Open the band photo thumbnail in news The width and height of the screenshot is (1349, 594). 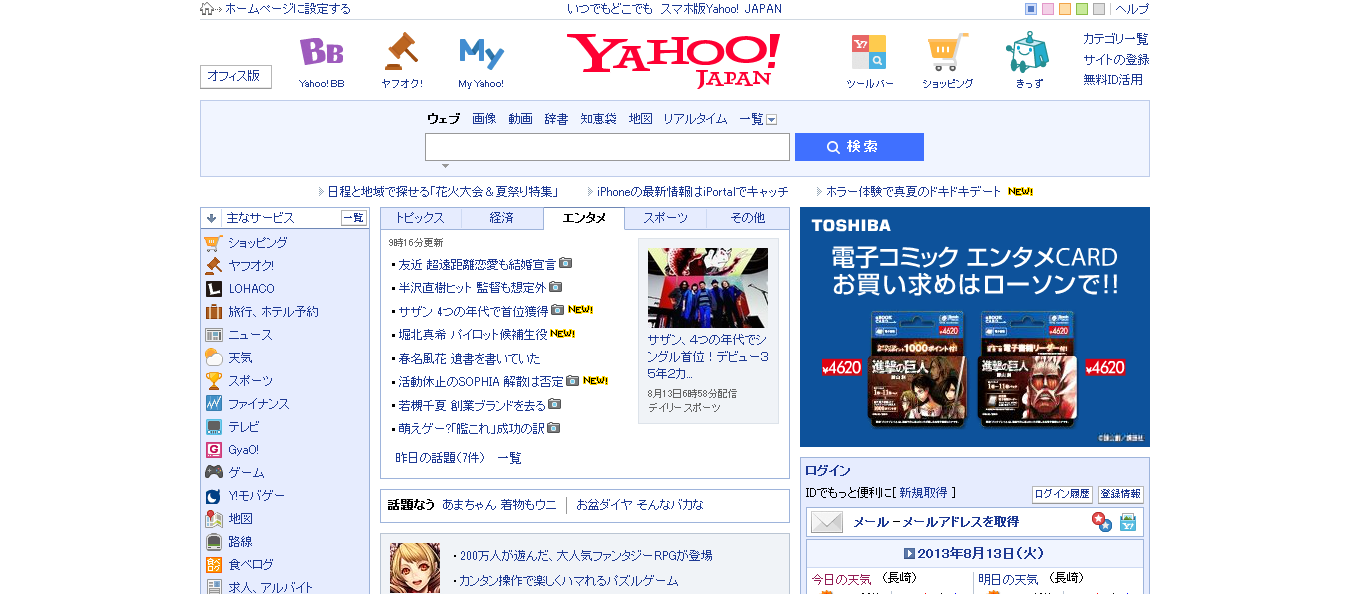tap(708, 288)
